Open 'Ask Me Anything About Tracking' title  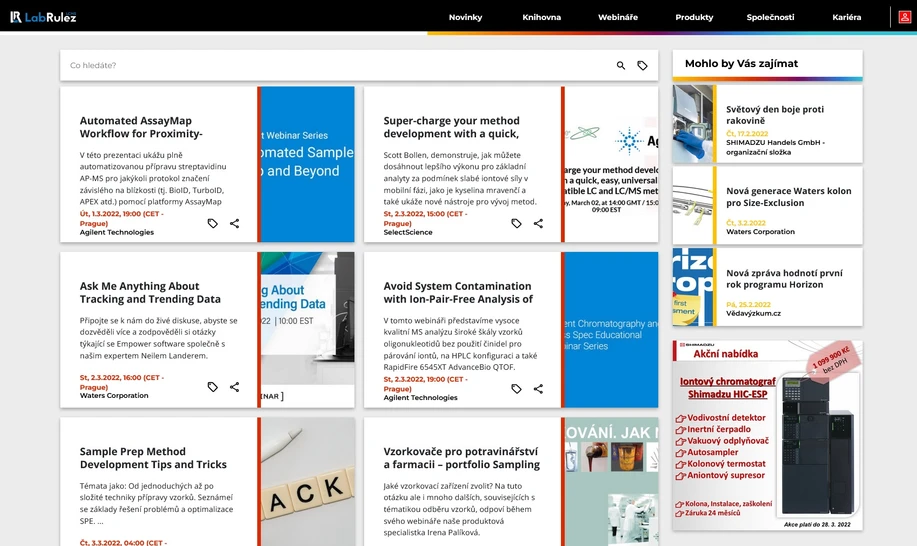coord(150,292)
